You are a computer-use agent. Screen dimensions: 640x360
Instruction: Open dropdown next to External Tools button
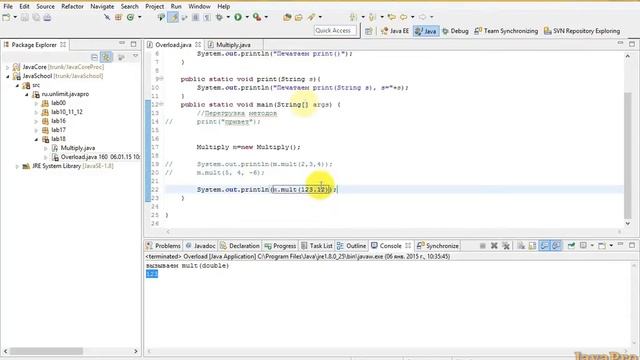(266, 17)
